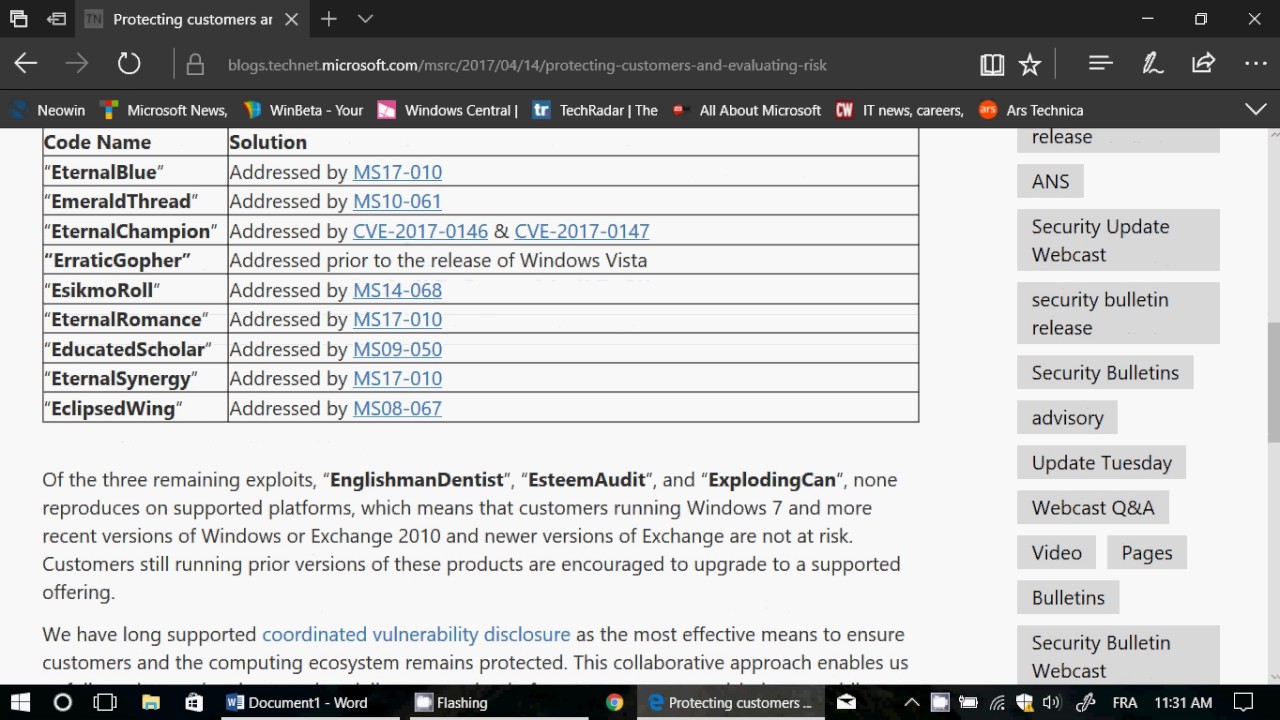The width and height of the screenshot is (1280, 720).
Task: Open MS08-067 link for EclipsedWing
Action: [x=397, y=408]
